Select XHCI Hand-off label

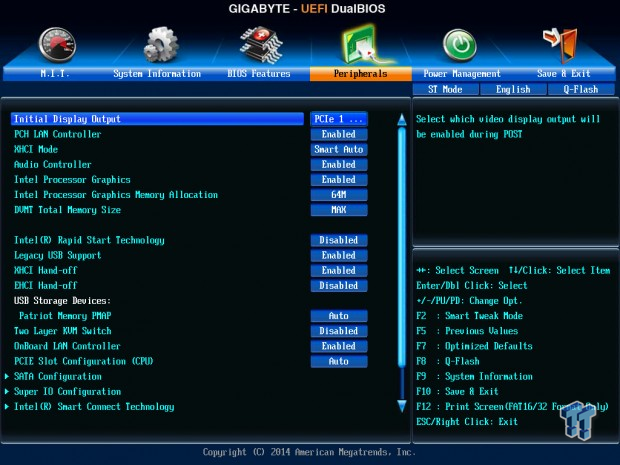(x=45, y=270)
